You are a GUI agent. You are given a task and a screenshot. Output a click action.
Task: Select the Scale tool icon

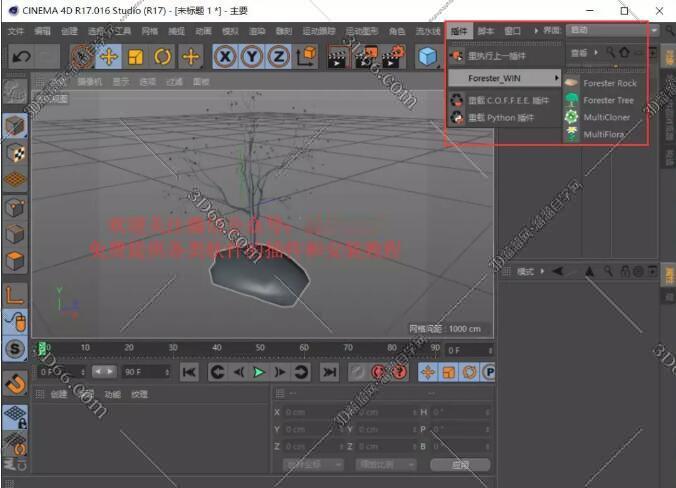coord(135,56)
